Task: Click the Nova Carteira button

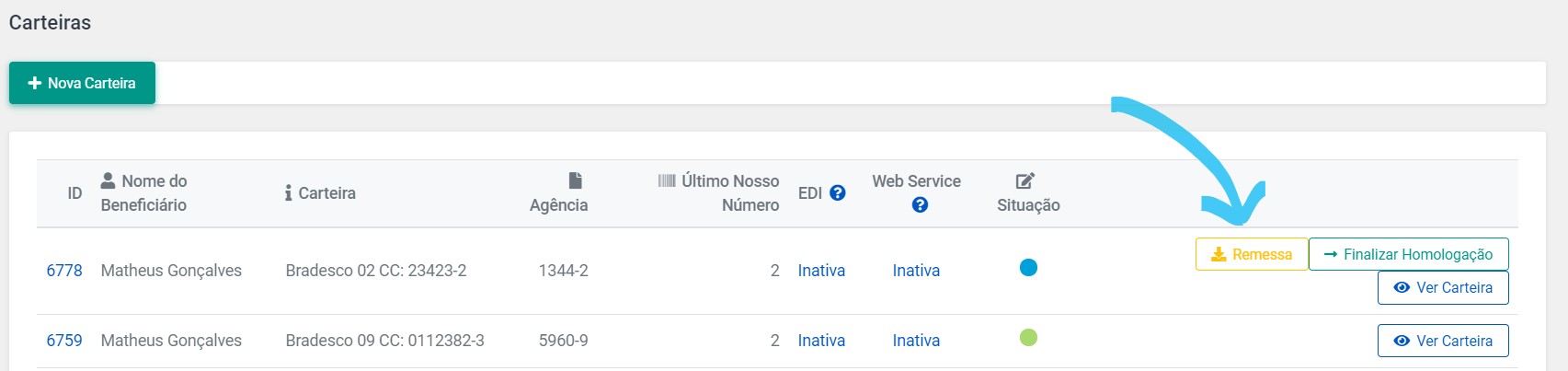Action: coord(82,83)
